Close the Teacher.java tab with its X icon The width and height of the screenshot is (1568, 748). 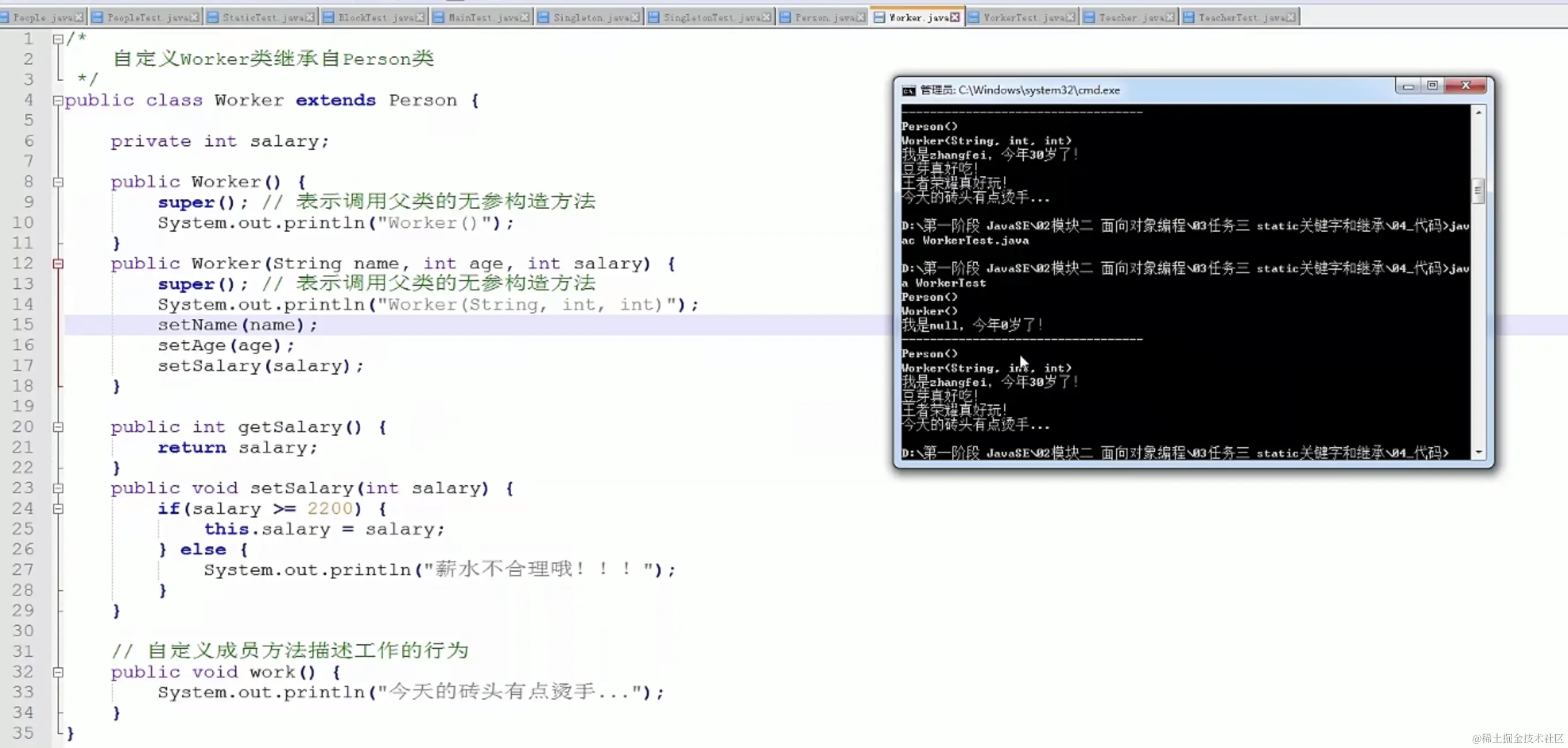tap(1169, 18)
